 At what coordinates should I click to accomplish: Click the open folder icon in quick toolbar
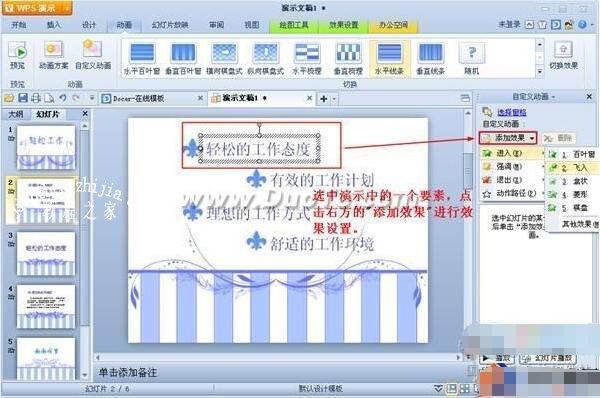[9, 98]
